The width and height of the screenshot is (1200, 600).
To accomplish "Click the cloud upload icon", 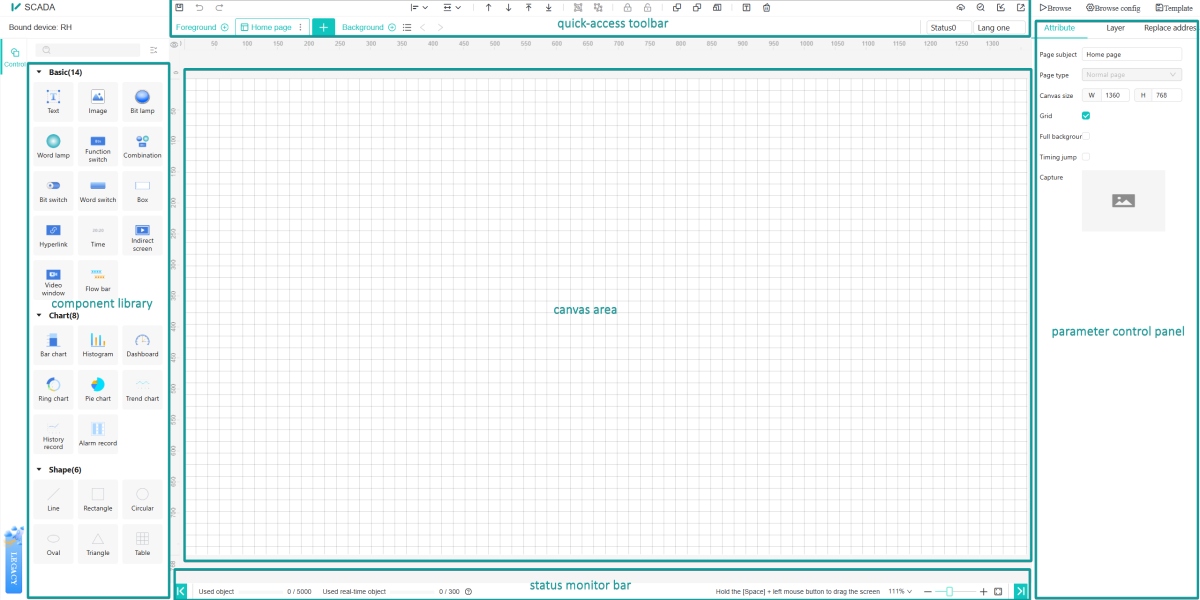I will point(961,7).
